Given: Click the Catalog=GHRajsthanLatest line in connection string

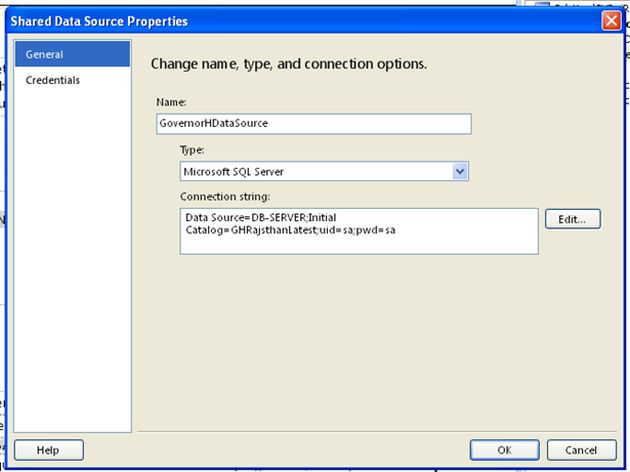Looking at the screenshot, I should pos(262,231).
